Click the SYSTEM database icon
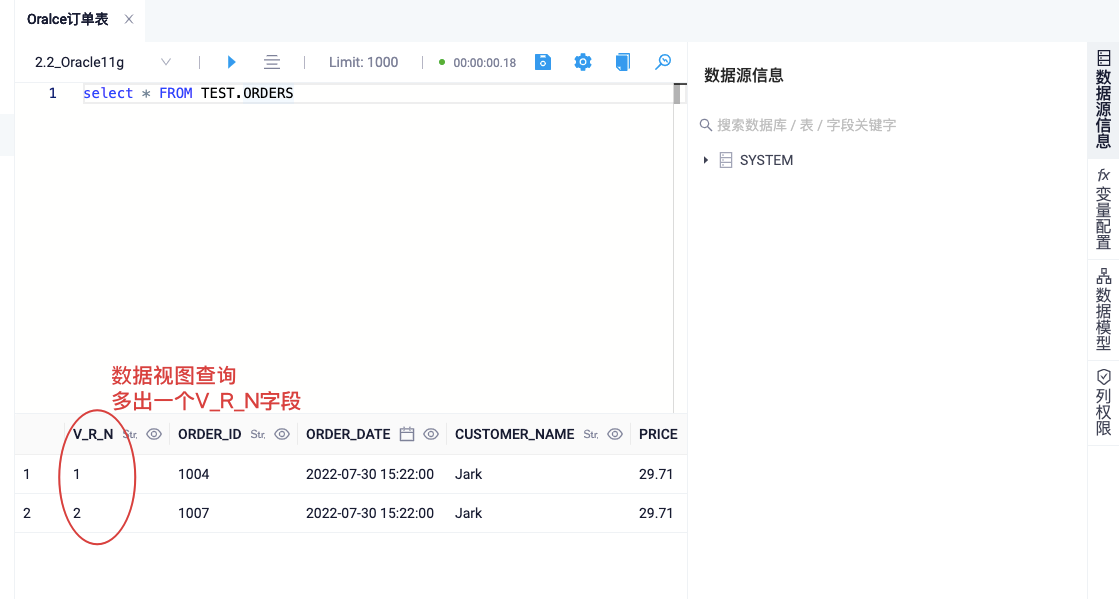 tap(726, 160)
